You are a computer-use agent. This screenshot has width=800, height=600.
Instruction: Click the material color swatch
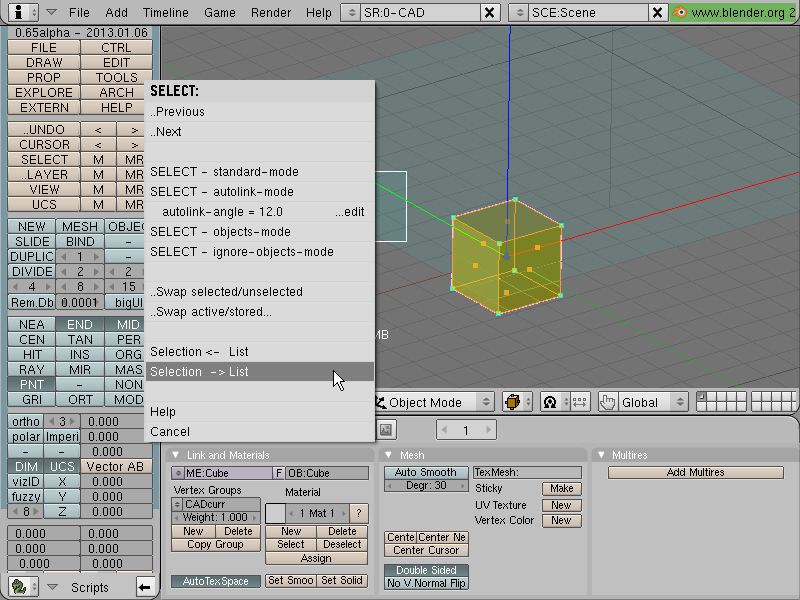click(x=275, y=513)
